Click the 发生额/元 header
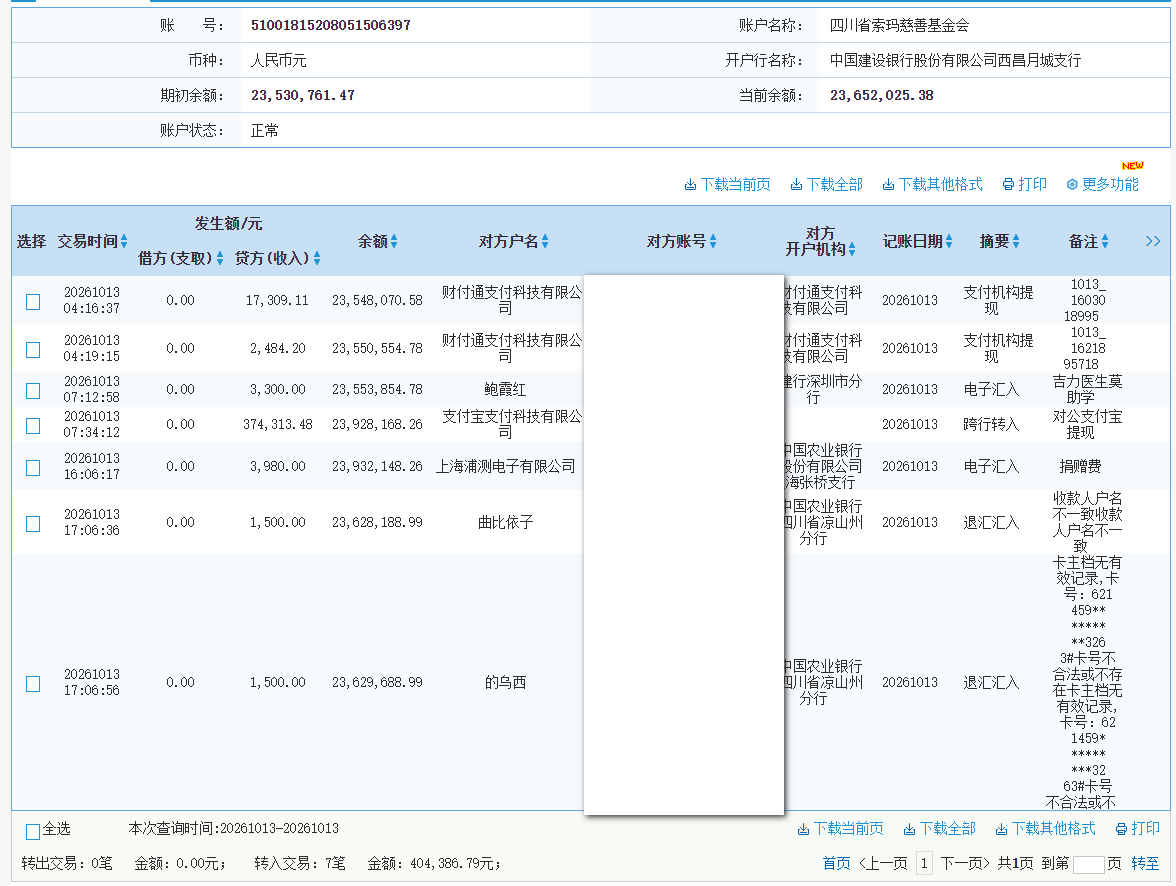 (229, 224)
